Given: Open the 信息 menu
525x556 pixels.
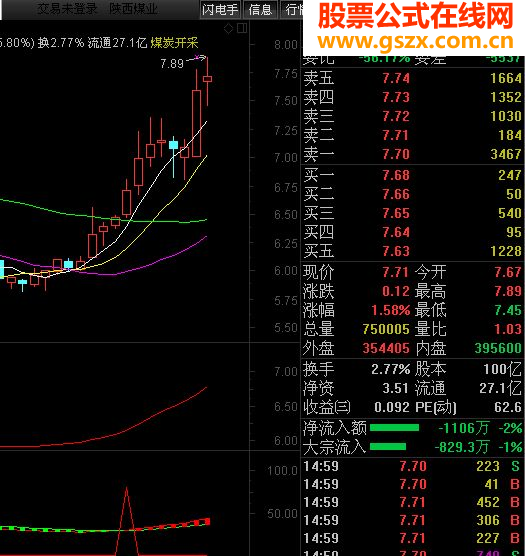Looking at the screenshot, I should click(x=260, y=10).
